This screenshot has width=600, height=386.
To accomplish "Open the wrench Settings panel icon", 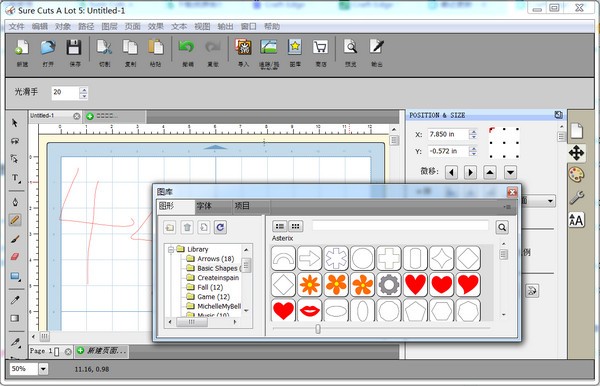I will coord(576,197).
